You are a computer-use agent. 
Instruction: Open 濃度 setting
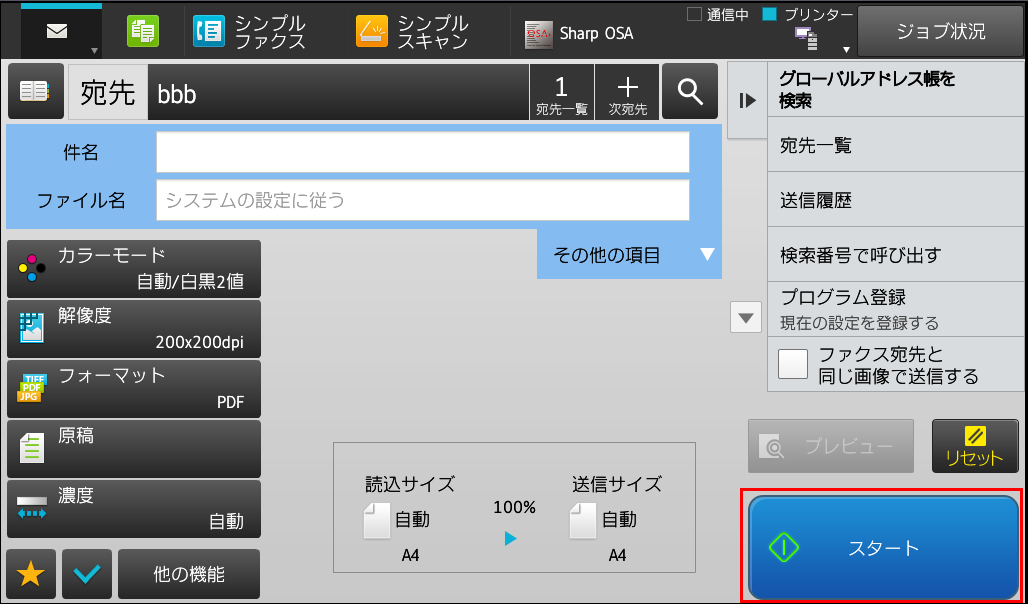[x=134, y=509]
